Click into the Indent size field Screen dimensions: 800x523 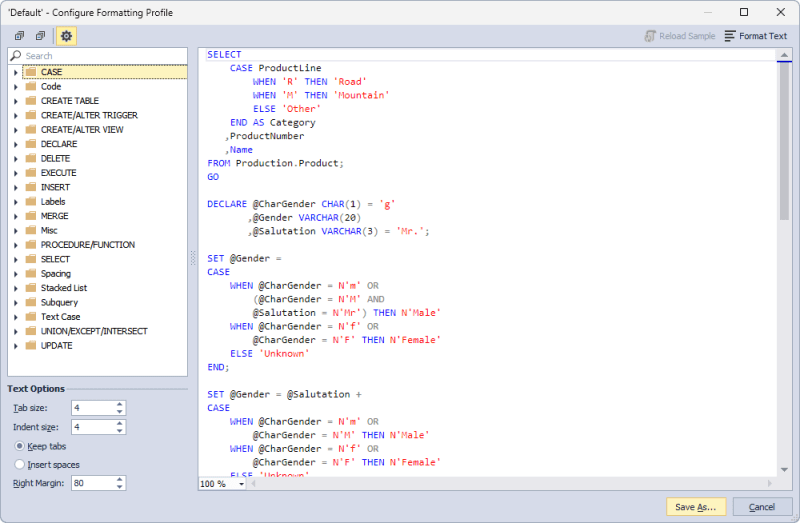(93, 427)
